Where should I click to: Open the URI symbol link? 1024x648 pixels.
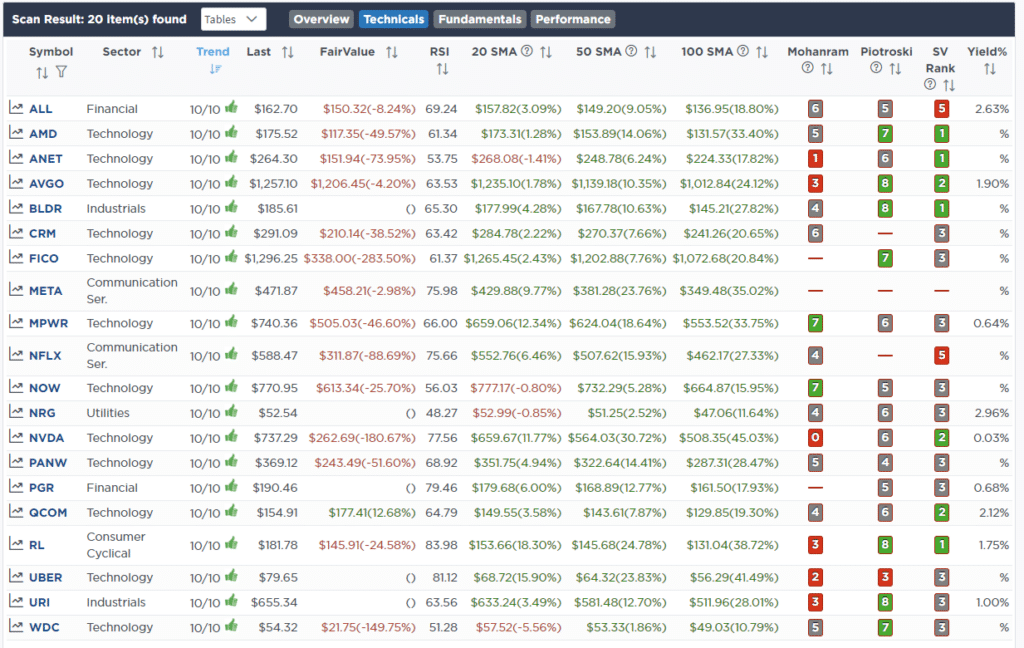39,602
